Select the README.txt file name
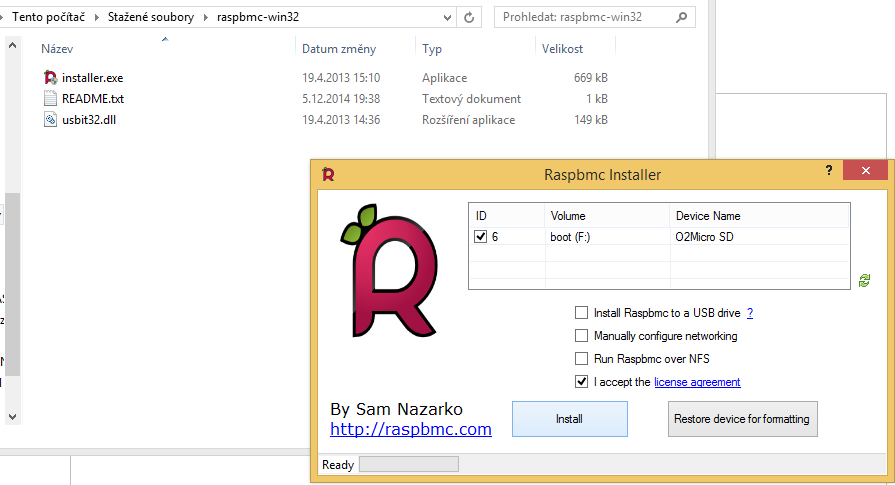Image resolution: width=895 pixels, height=485 pixels. [x=93, y=99]
